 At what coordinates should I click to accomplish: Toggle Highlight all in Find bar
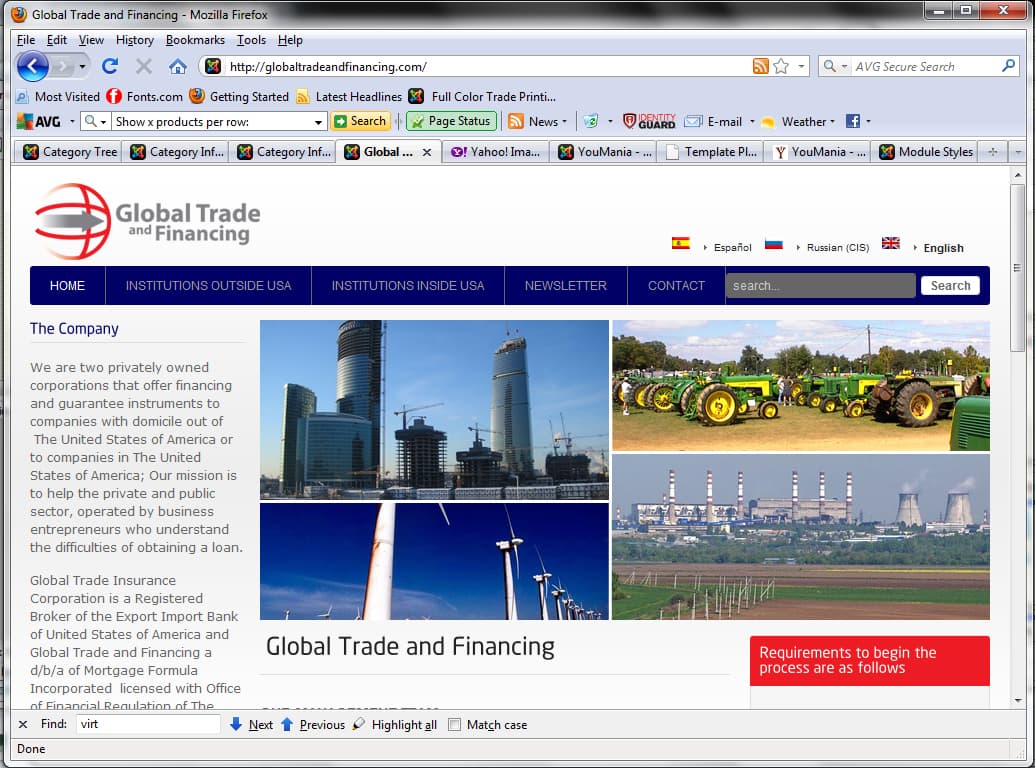click(395, 724)
